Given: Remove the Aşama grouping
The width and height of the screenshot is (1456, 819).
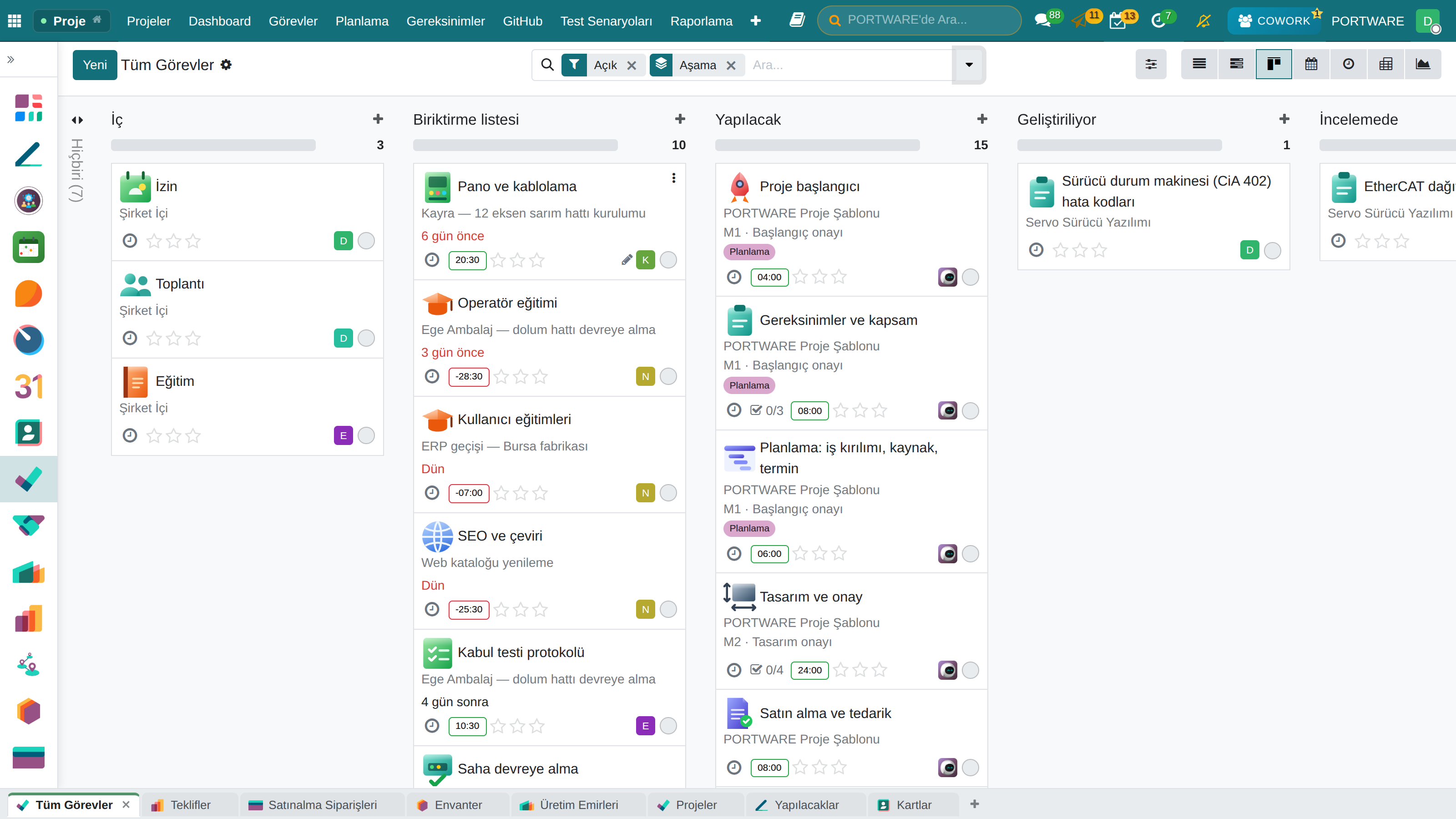Looking at the screenshot, I should [x=731, y=66].
